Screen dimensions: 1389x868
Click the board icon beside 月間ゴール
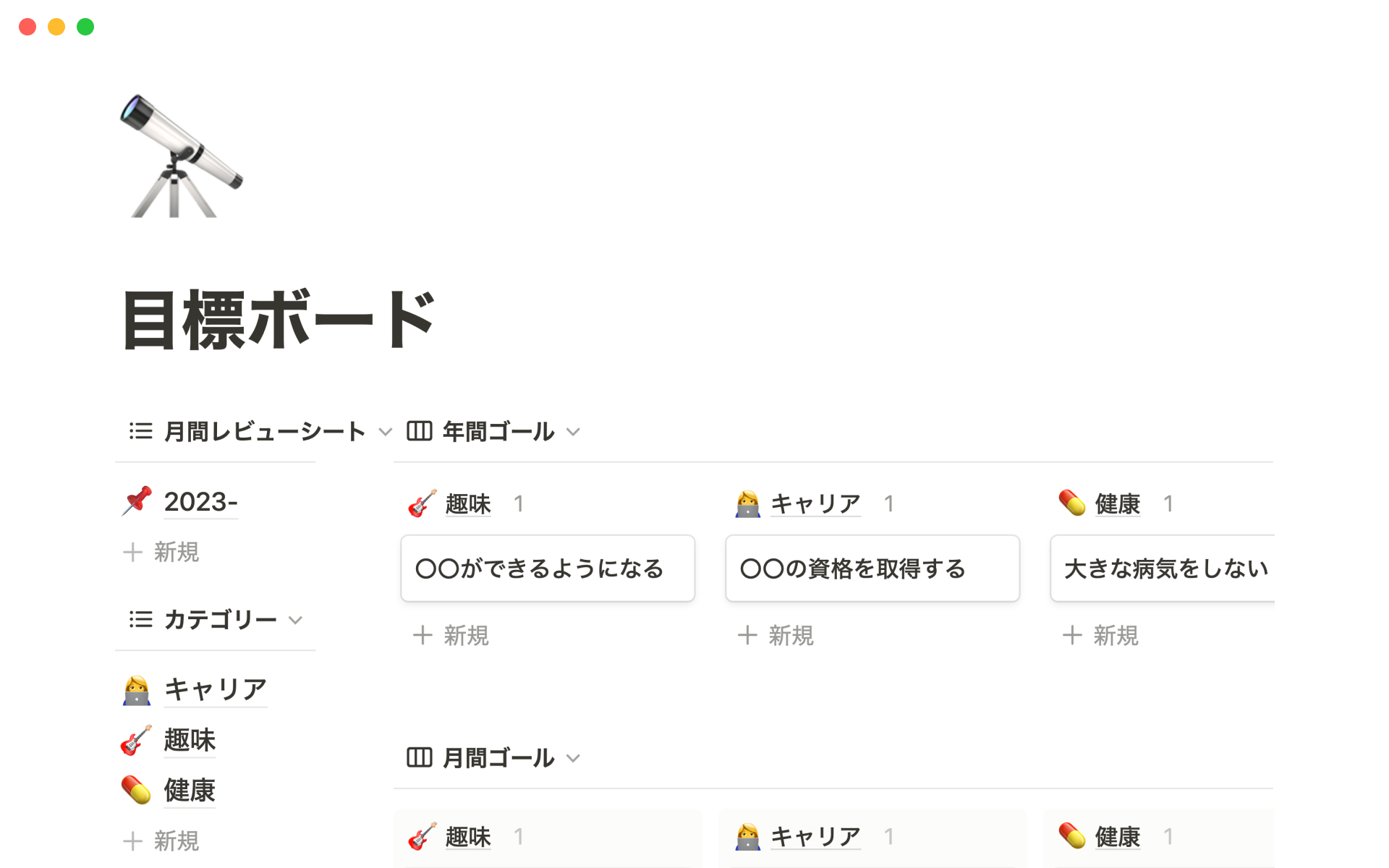(x=420, y=758)
